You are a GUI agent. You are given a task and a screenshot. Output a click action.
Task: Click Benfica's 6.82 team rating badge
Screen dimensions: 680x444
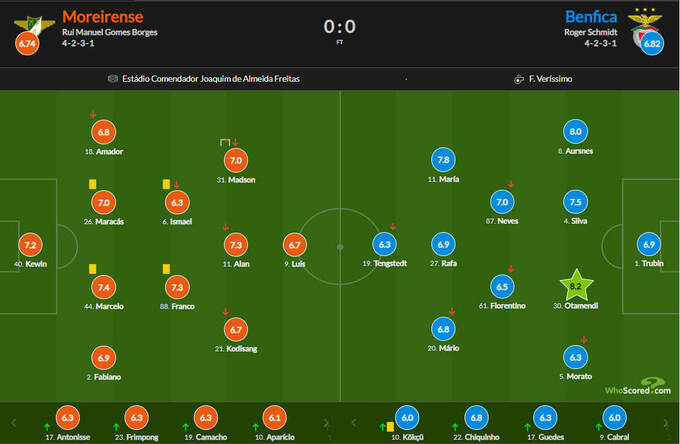click(652, 45)
